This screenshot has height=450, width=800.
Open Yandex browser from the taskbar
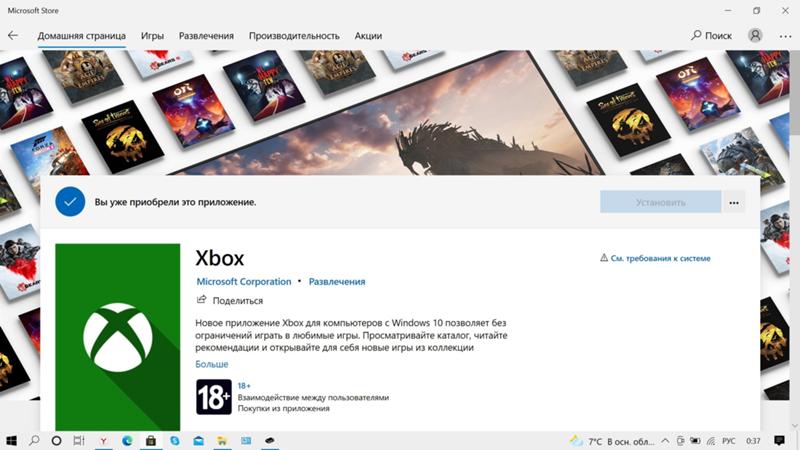[104, 441]
